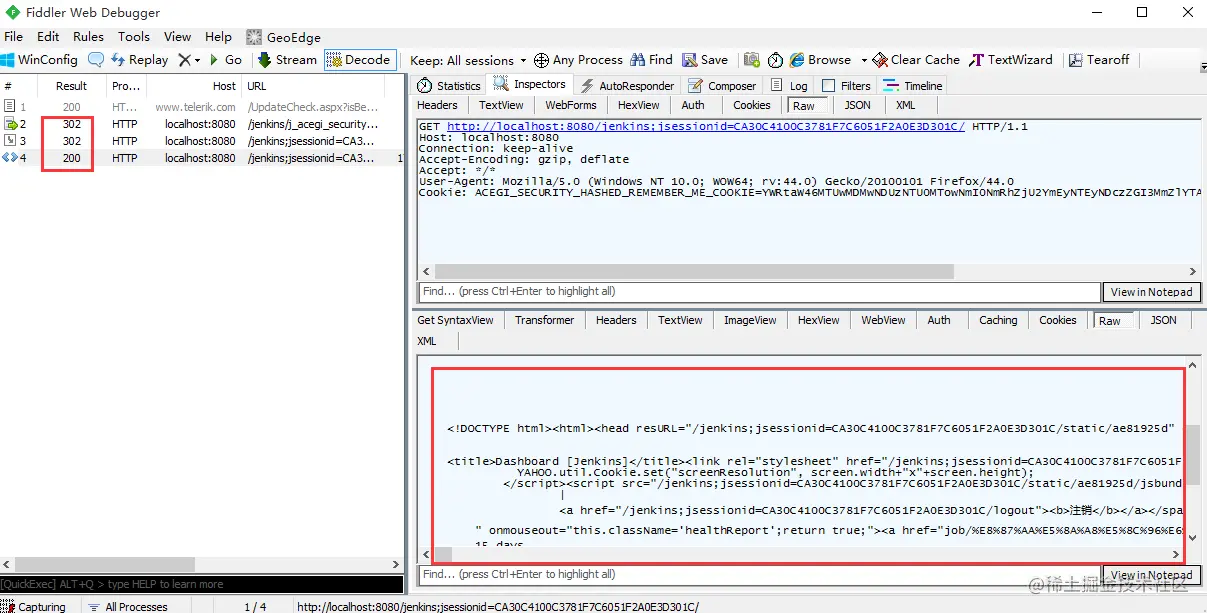
Task: Enable the Filters tab checkbox
Action: point(828,86)
